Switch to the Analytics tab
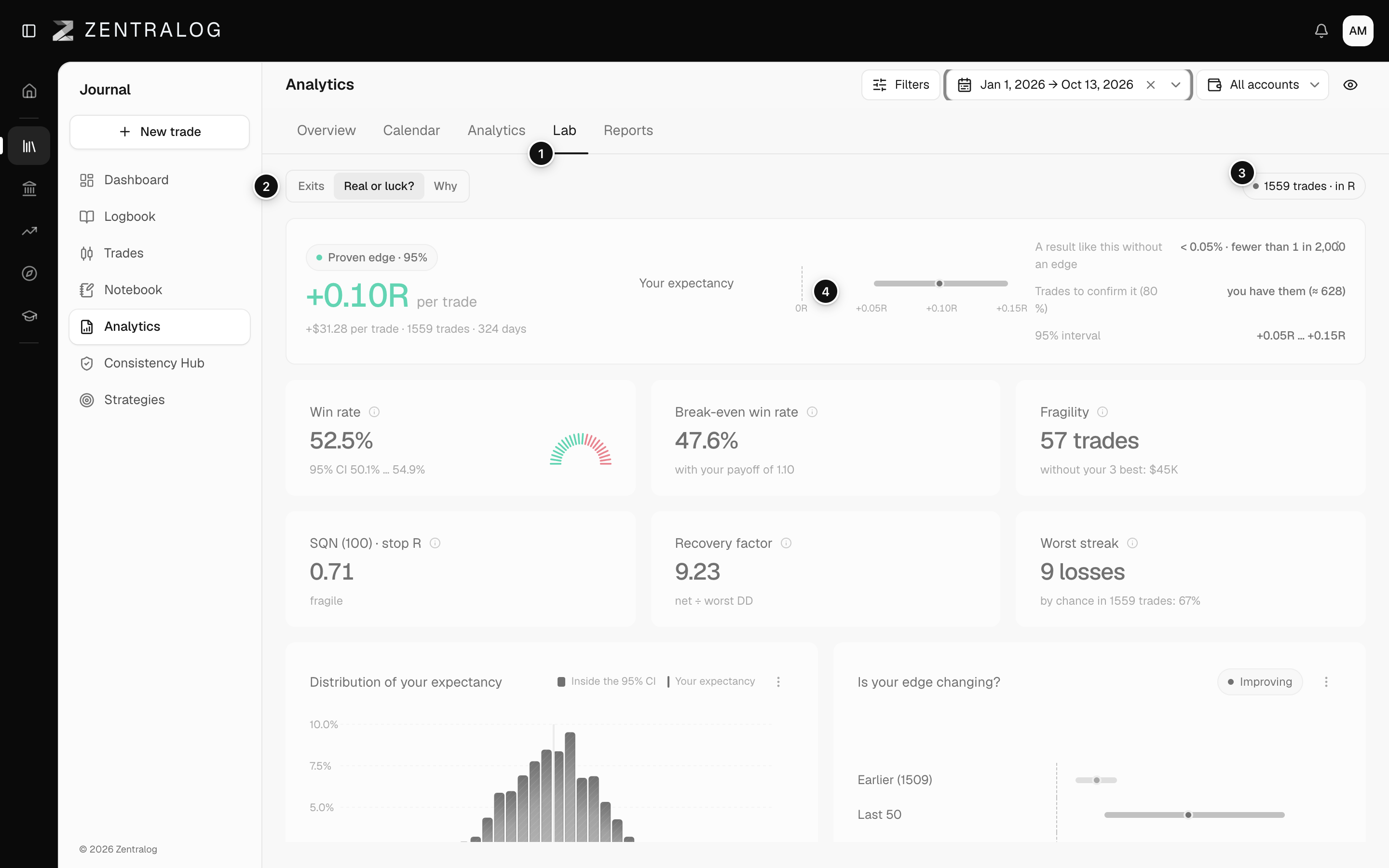This screenshot has height=868, width=1389. (x=496, y=130)
